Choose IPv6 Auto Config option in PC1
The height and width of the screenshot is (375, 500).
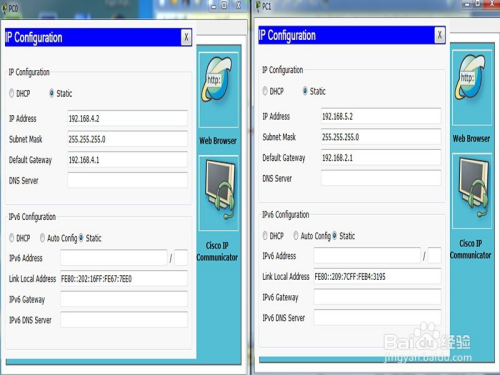coord(296,236)
